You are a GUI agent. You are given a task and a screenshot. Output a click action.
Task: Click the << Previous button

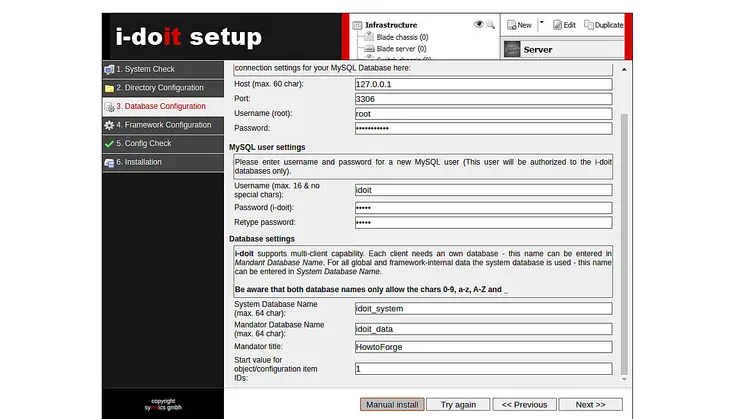click(x=524, y=405)
